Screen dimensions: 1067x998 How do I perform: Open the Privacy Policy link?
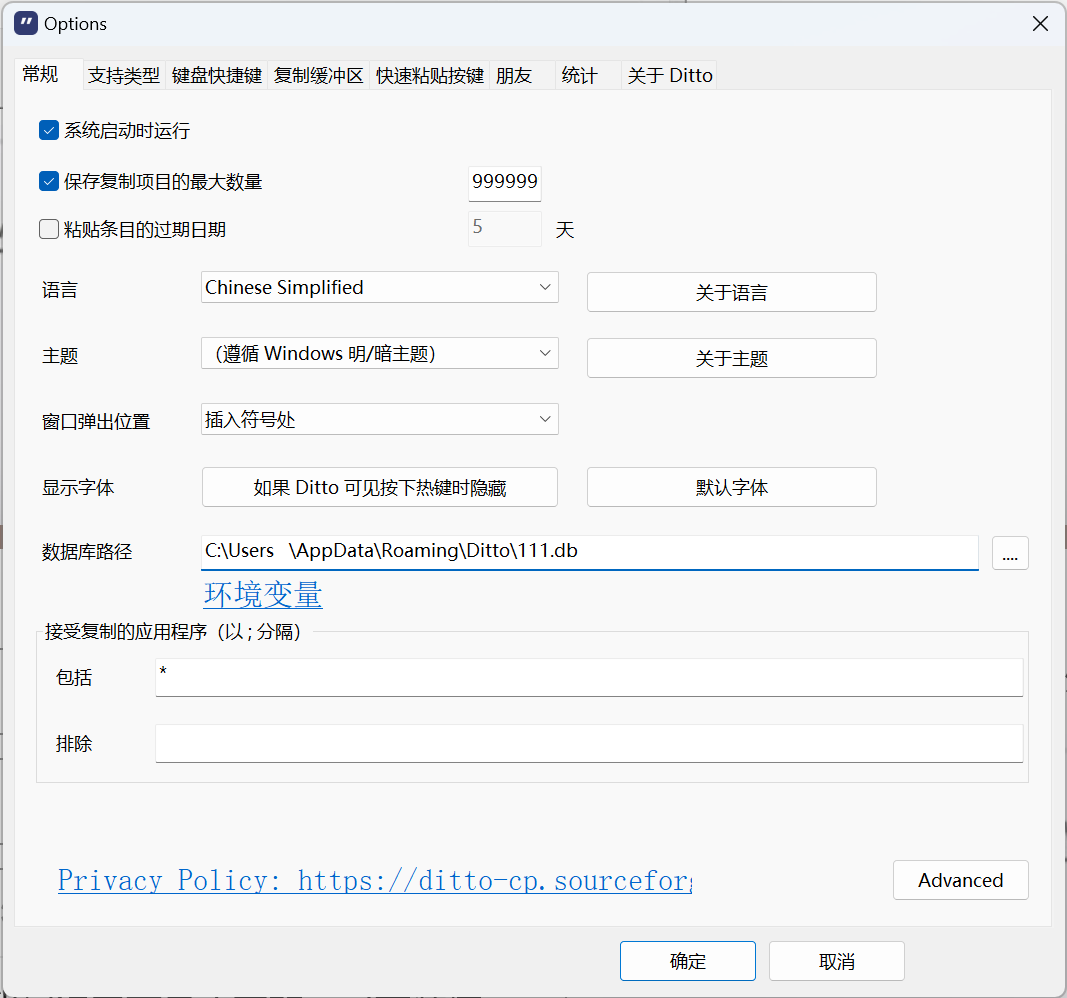point(375,881)
